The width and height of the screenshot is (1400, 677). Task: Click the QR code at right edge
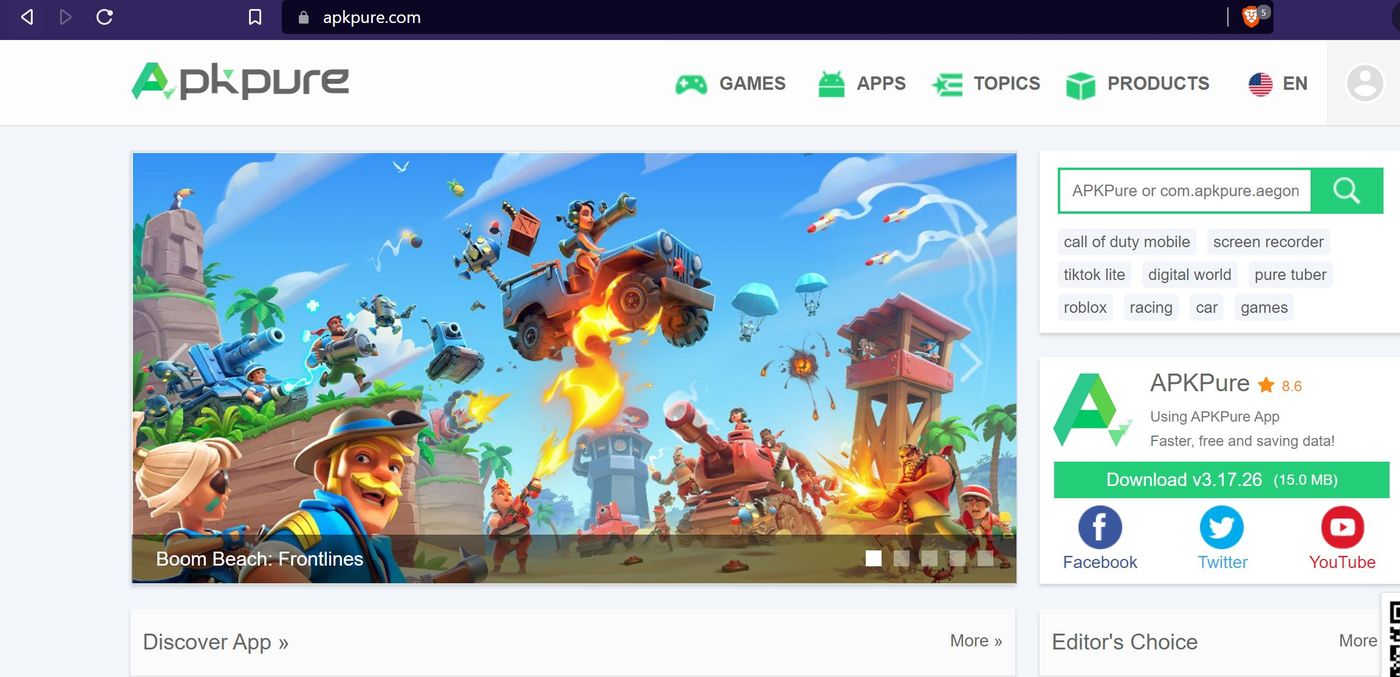1393,636
